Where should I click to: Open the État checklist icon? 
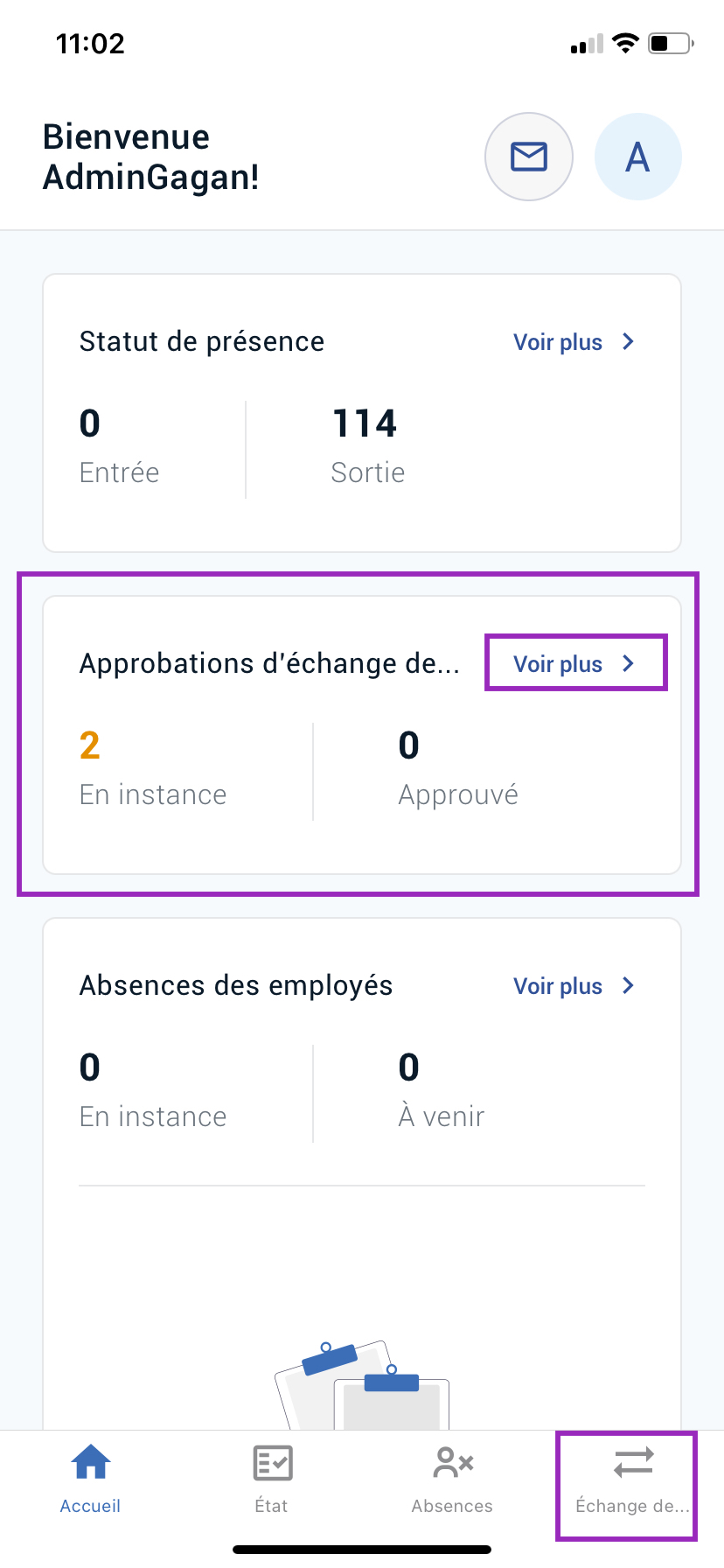click(x=272, y=1462)
